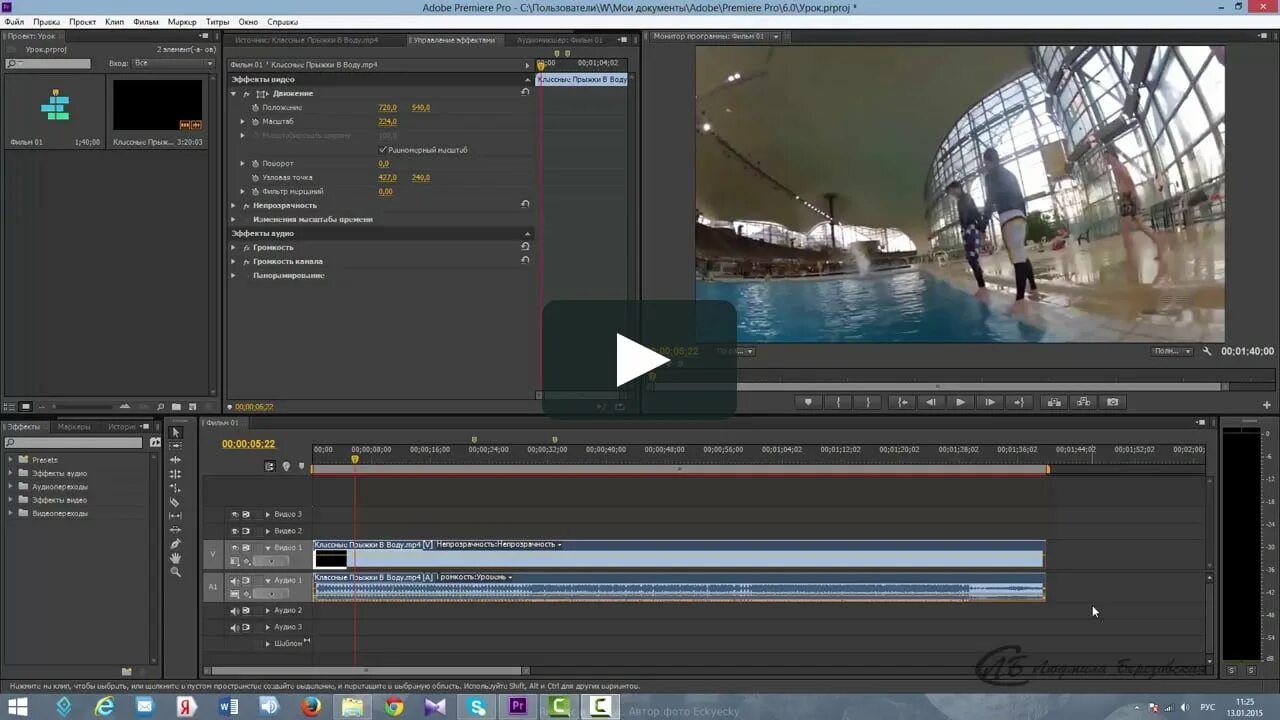The width and height of the screenshot is (1280, 720).
Task: Select the Rolling Edit tool
Action: tap(175, 474)
